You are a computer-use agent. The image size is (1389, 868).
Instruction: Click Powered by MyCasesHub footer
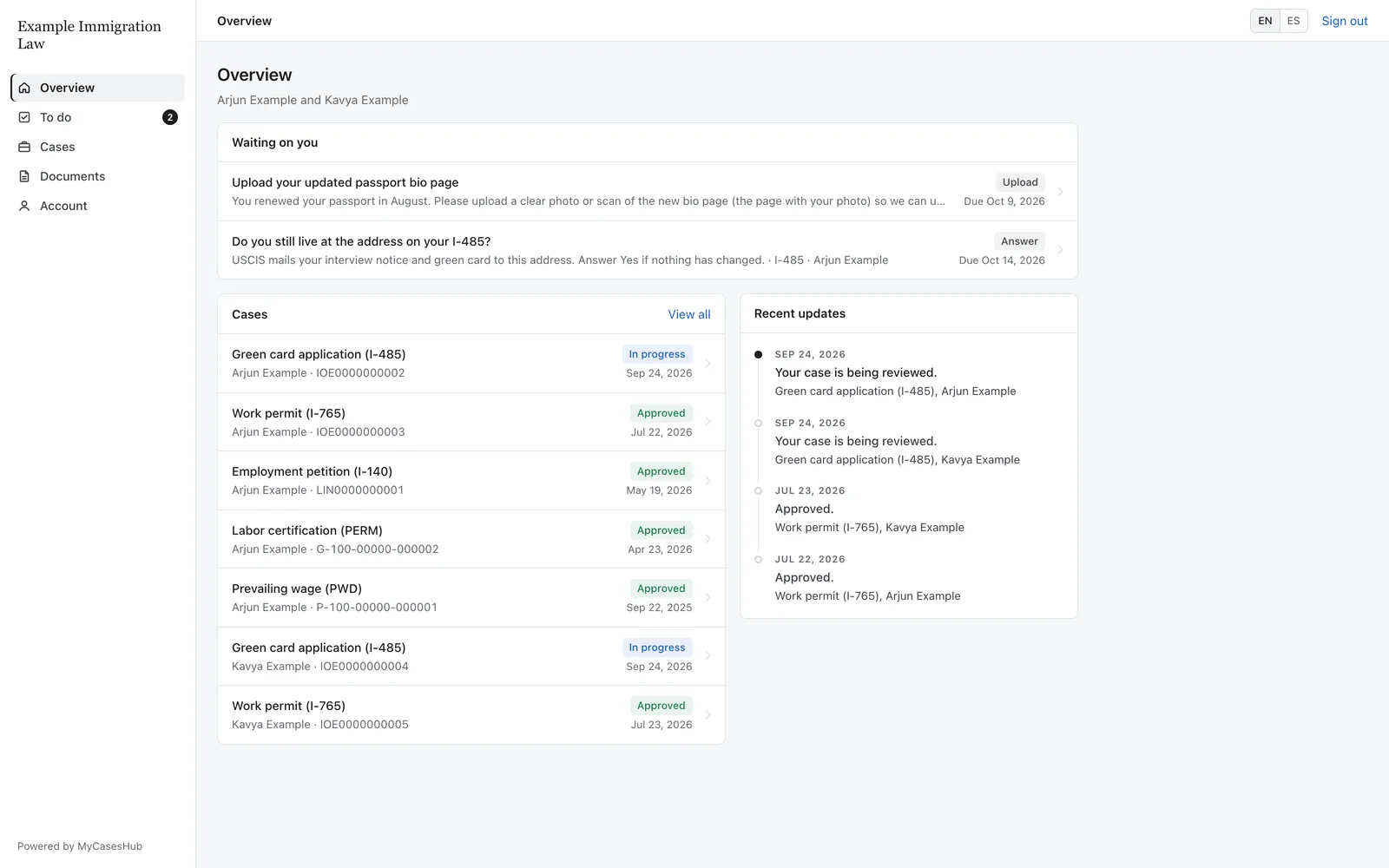[80, 846]
